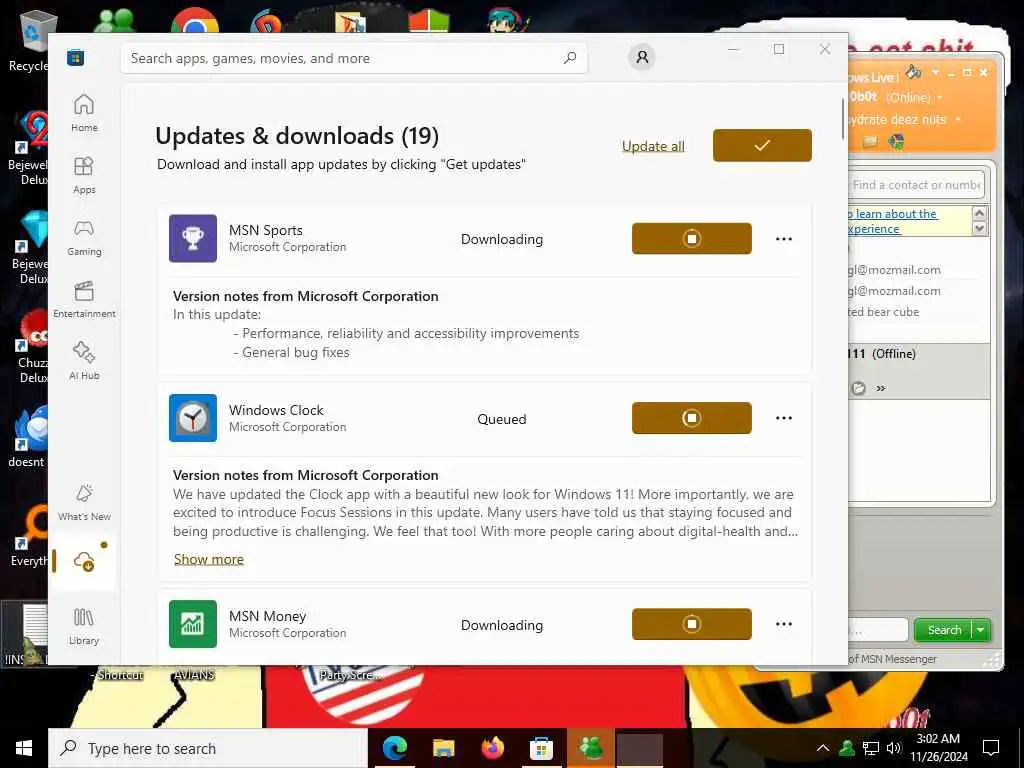Stop the MSN Money download
1024x768 pixels.
coord(692,624)
